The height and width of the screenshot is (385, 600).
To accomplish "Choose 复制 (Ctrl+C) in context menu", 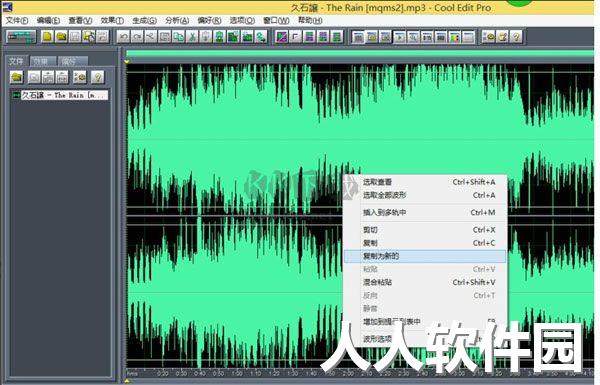I will tap(426, 243).
